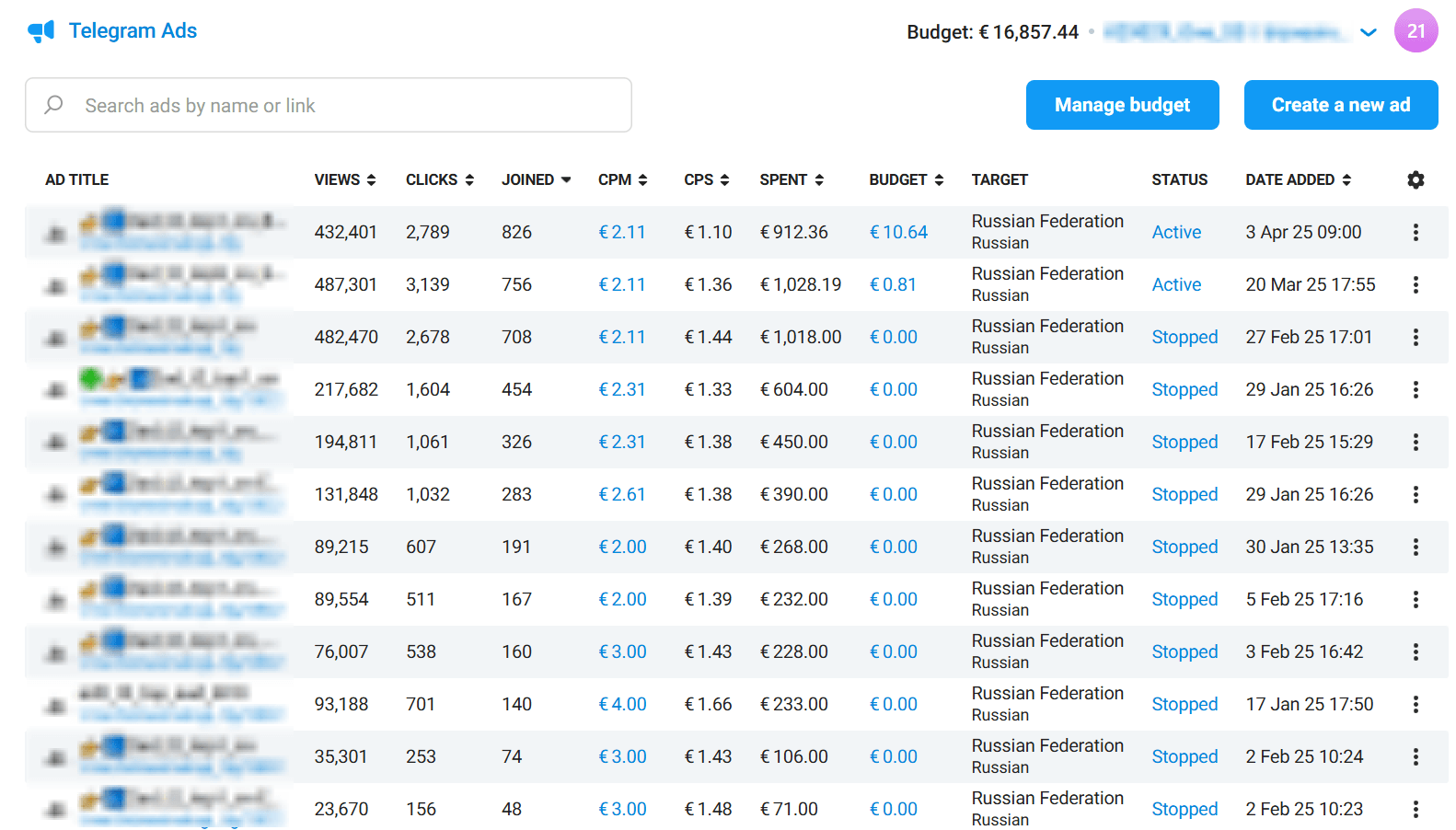Screen dimensions: 1456x830
Task: Open the purple account avatar showing 21
Action: pos(1416,31)
